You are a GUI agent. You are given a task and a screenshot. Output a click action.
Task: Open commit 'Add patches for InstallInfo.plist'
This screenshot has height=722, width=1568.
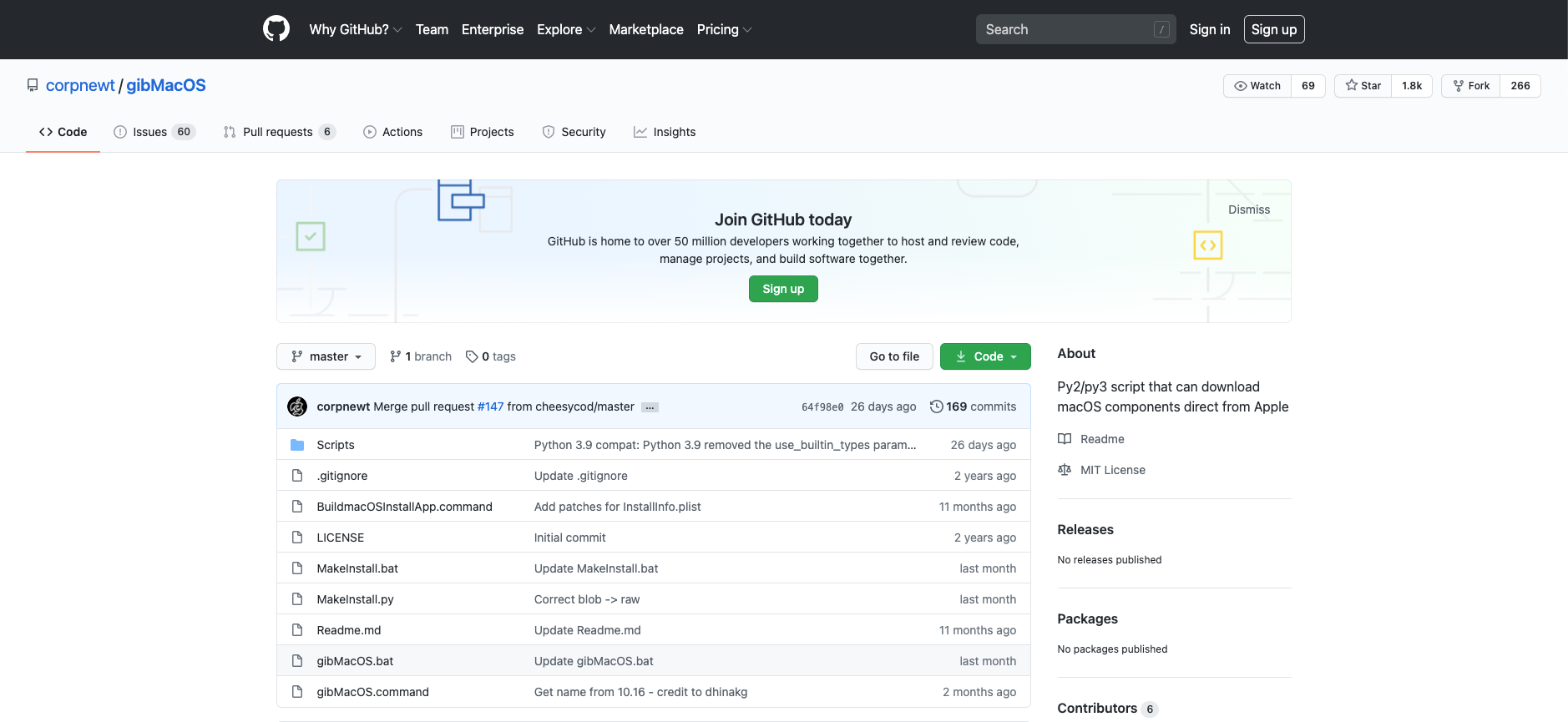click(618, 507)
